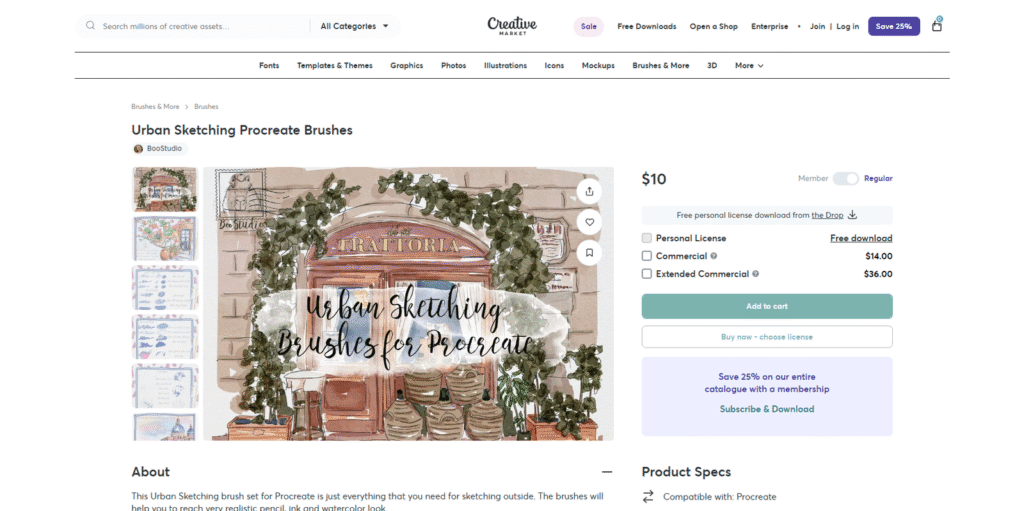
Task: Check the Extended Commercial checkbox
Action: pyautogui.click(x=647, y=274)
